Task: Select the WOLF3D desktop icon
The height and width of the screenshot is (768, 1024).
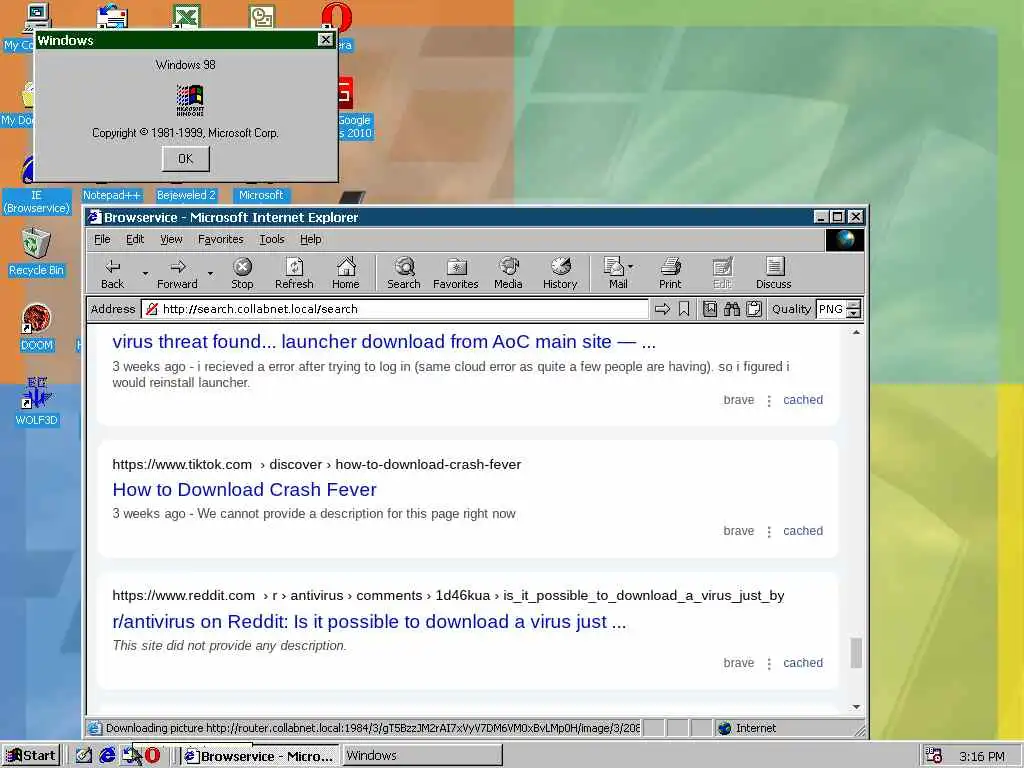Action: 36,401
